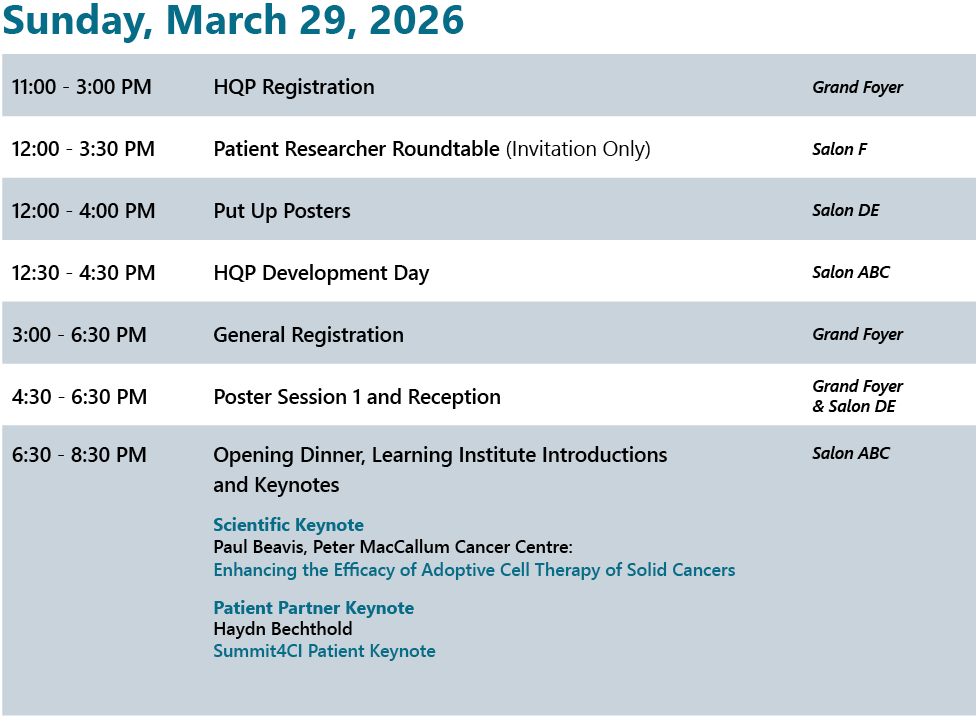The height and width of the screenshot is (719, 979).
Task: Click the Paul Beavis speaker line
Action: coord(392,547)
